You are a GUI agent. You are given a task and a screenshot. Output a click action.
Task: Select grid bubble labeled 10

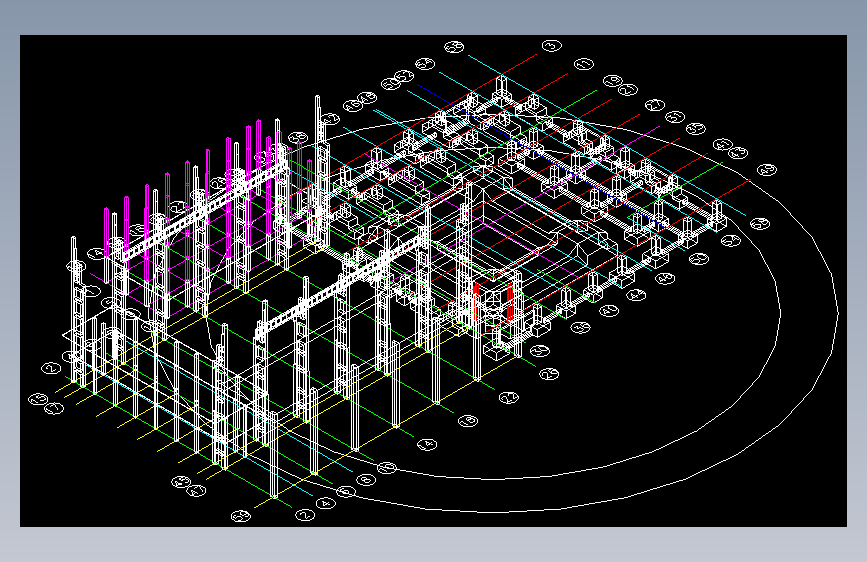(x=387, y=468)
